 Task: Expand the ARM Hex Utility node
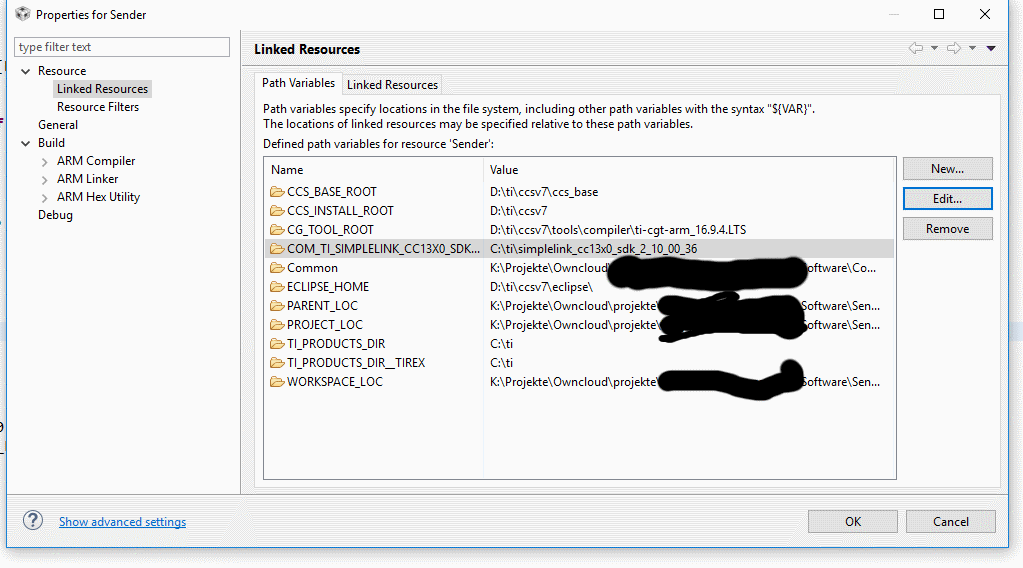[x=45, y=197]
